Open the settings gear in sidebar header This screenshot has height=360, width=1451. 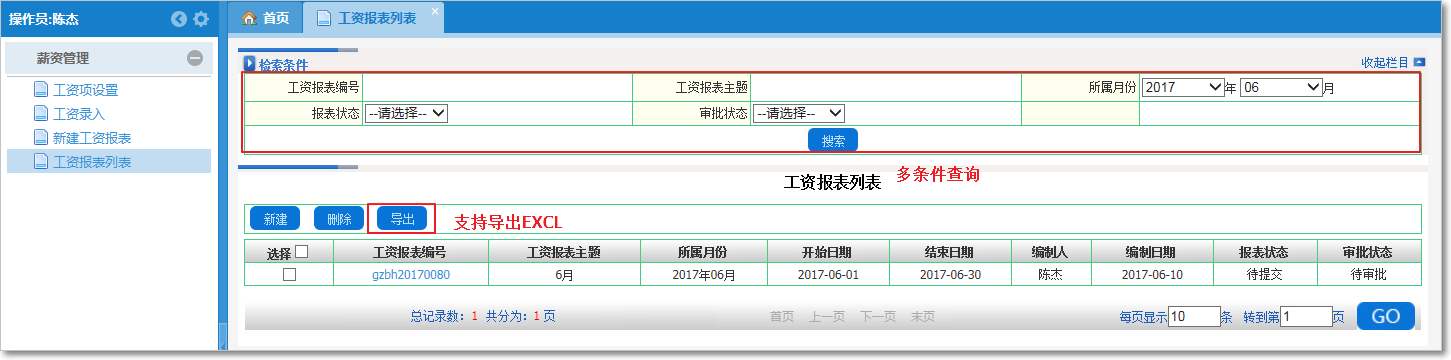point(201,19)
